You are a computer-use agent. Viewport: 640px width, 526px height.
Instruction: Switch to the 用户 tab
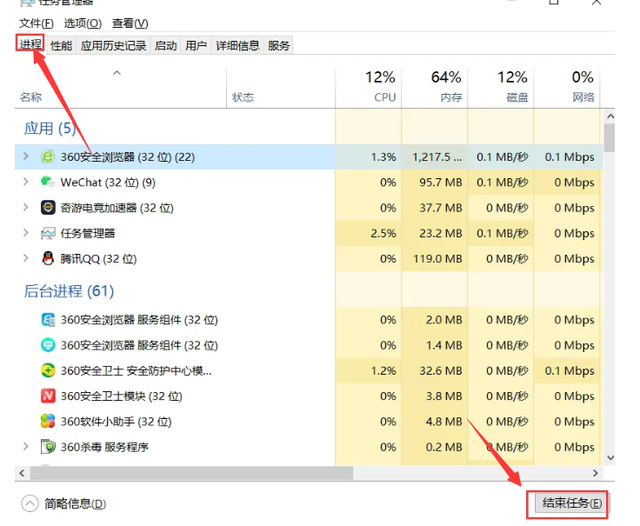(x=196, y=45)
